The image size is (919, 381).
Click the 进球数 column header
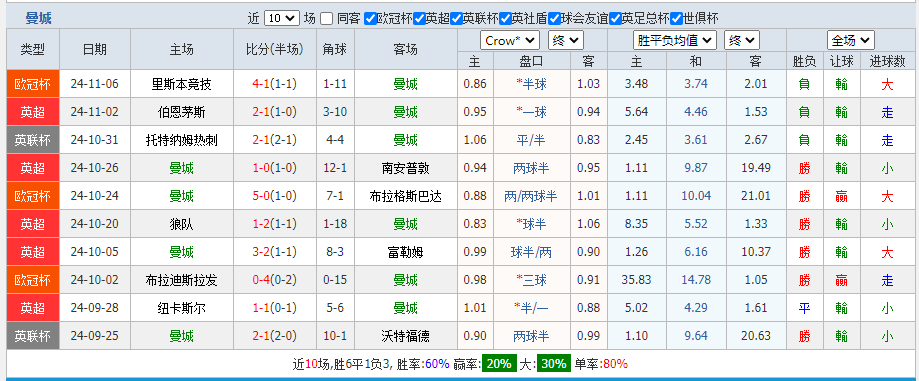click(x=887, y=61)
